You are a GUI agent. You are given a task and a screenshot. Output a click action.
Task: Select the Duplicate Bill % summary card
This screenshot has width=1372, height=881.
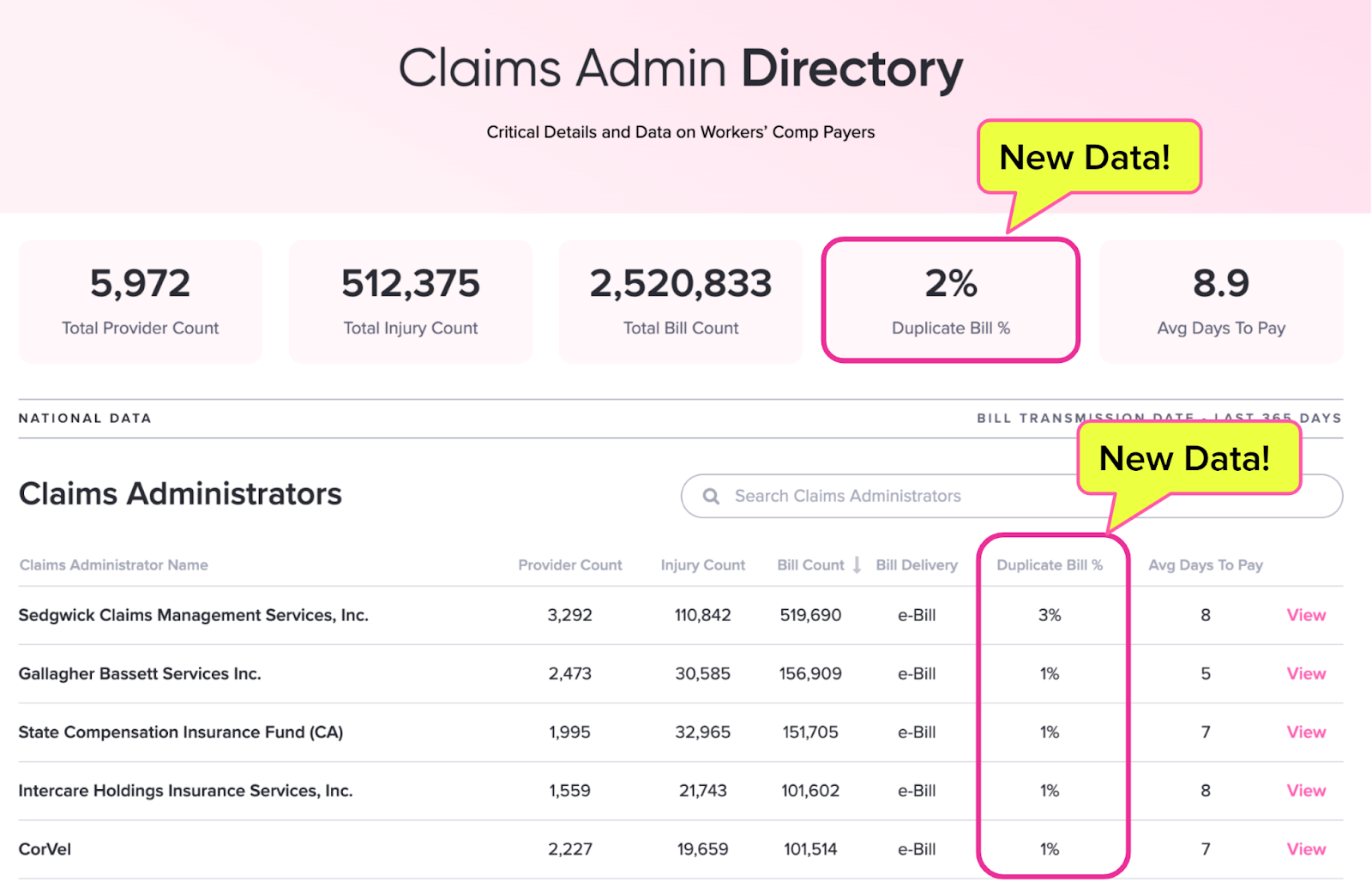click(950, 301)
